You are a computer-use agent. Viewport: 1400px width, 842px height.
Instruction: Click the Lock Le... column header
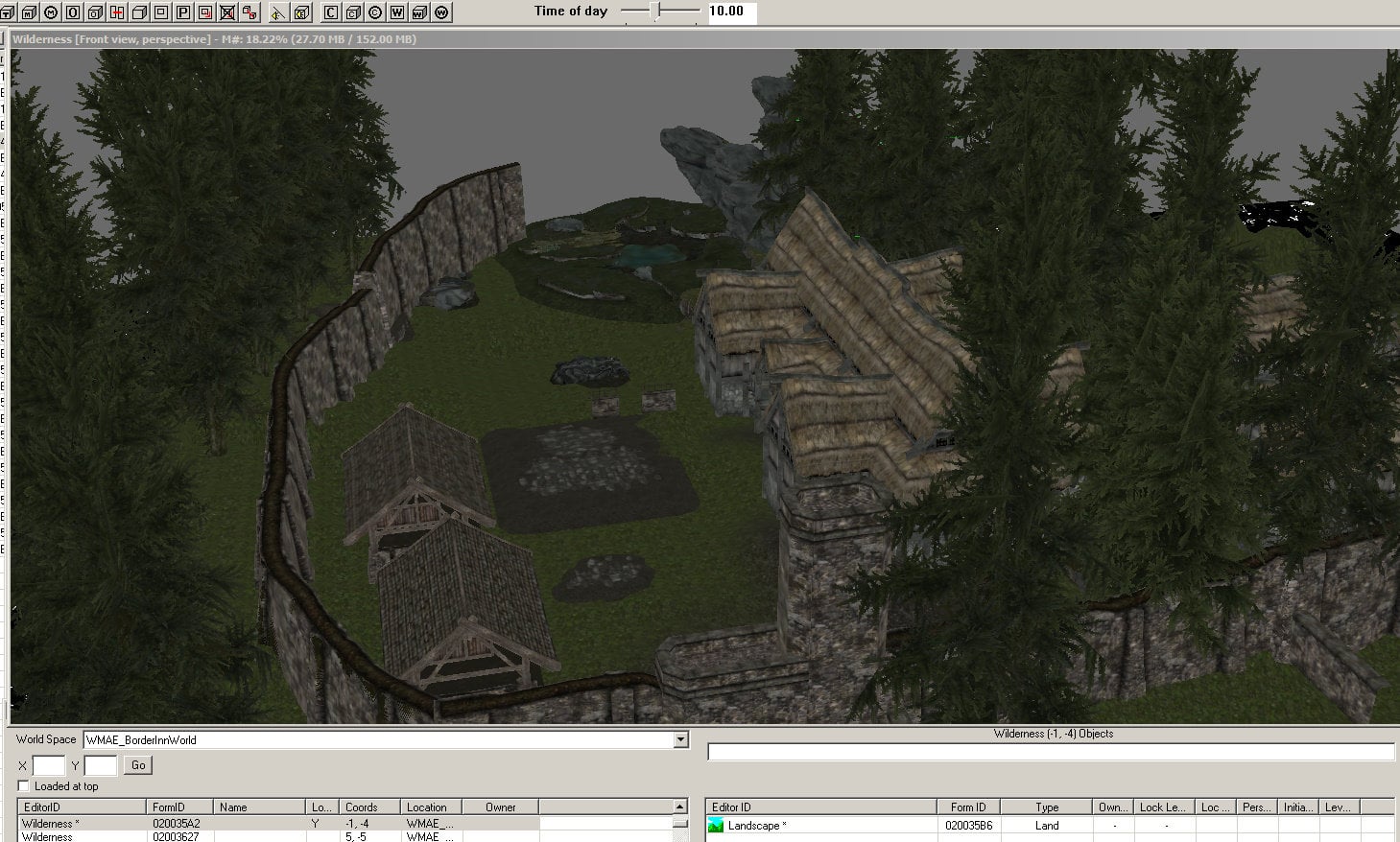(x=1163, y=807)
